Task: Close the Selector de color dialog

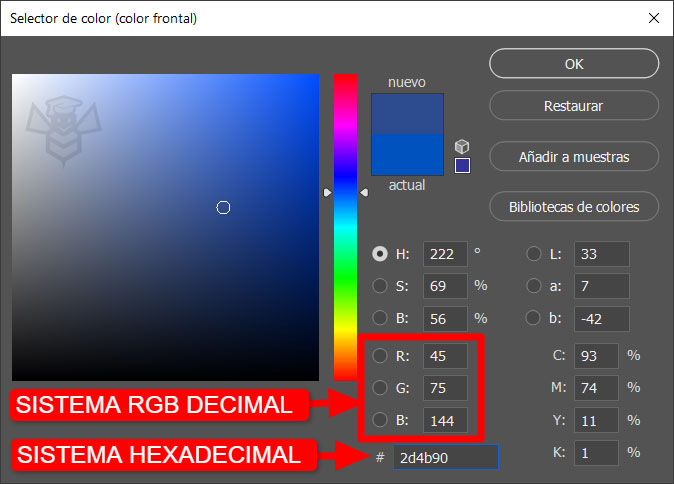Action: (x=654, y=18)
